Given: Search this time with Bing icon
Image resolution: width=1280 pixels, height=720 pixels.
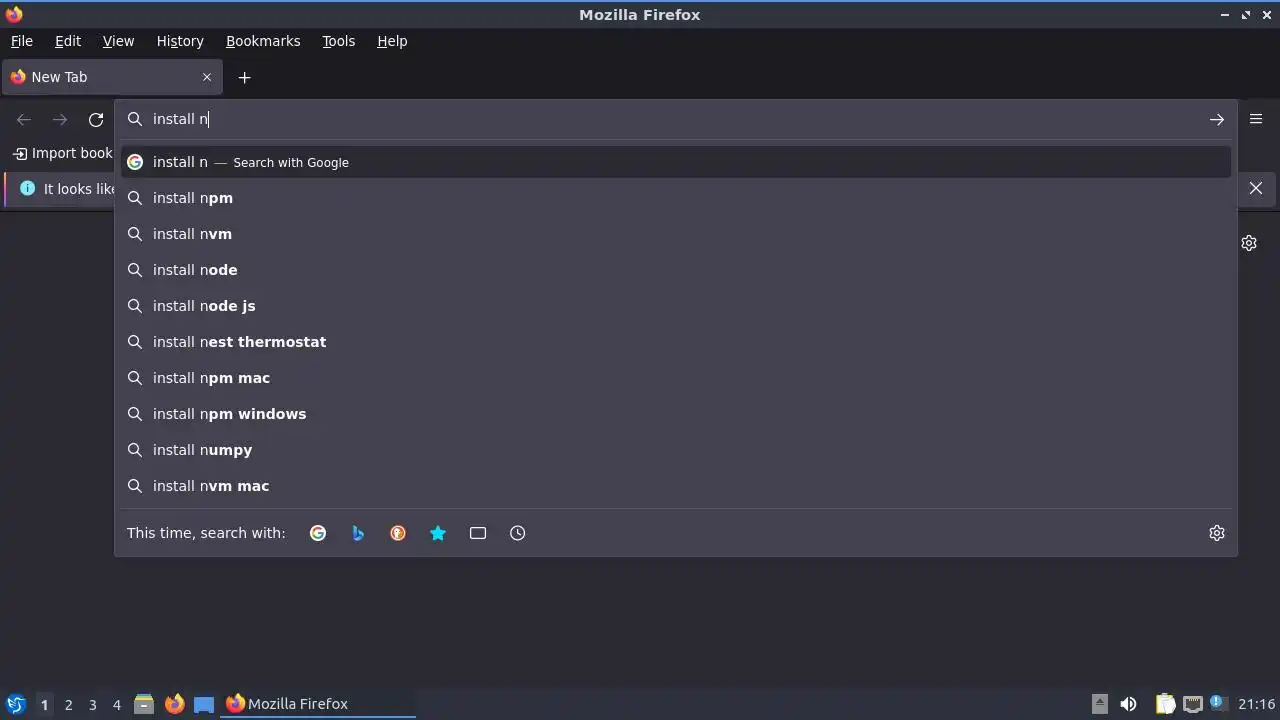Looking at the screenshot, I should click(x=358, y=533).
